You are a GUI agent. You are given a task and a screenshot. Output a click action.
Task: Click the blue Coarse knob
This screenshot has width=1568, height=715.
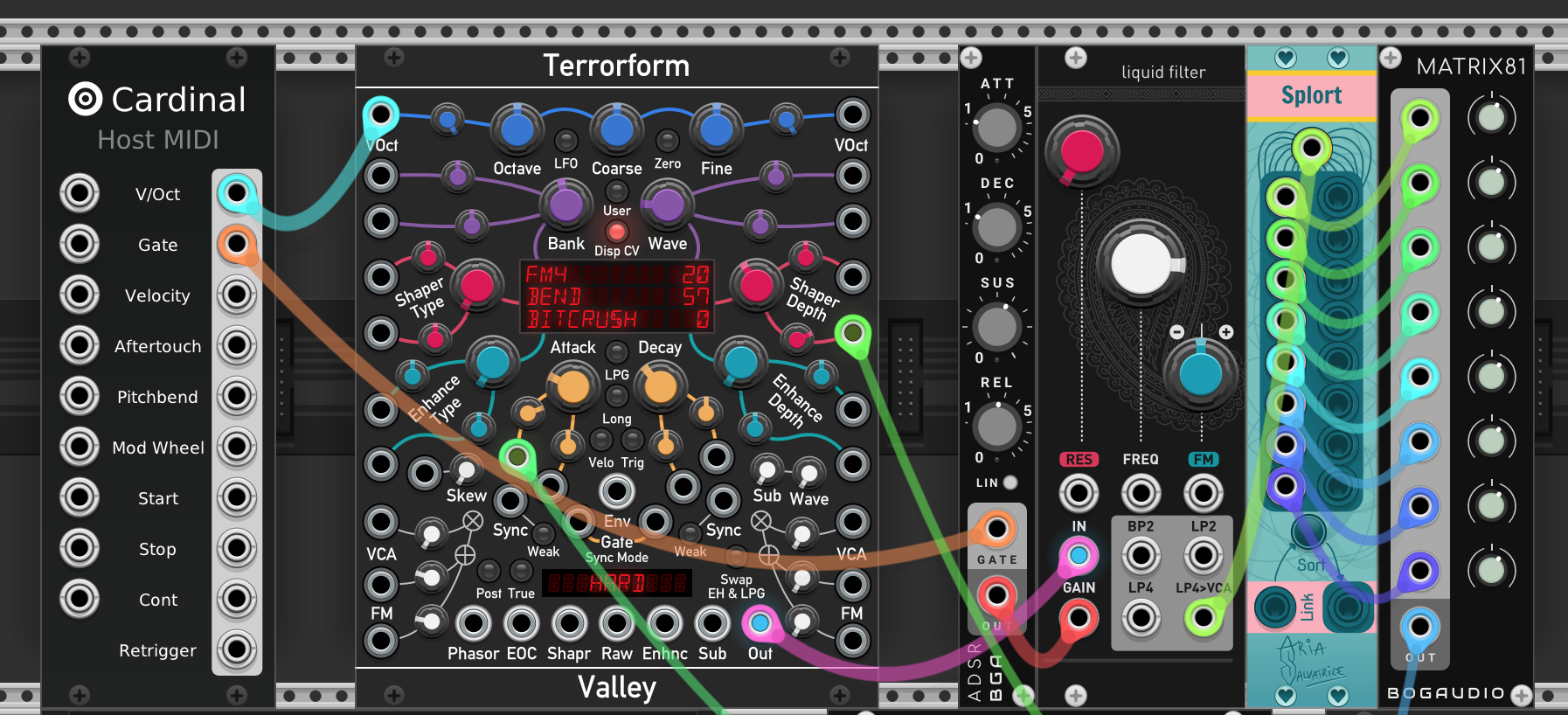pos(617,128)
